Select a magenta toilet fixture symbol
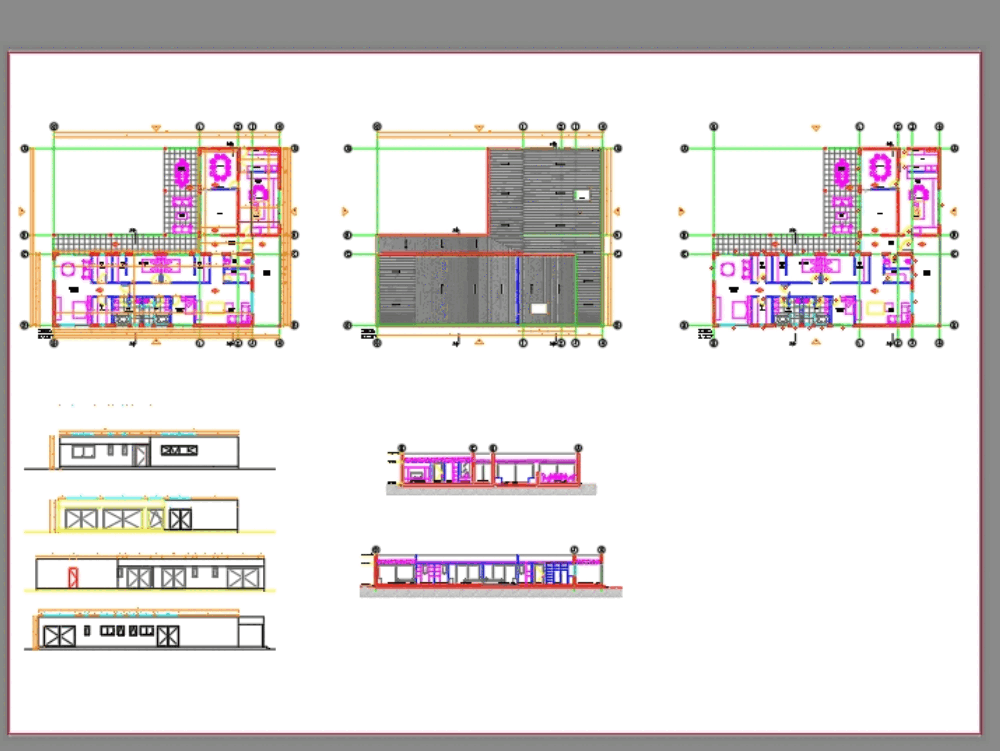The width and height of the screenshot is (1000, 751). tap(918, 192)
